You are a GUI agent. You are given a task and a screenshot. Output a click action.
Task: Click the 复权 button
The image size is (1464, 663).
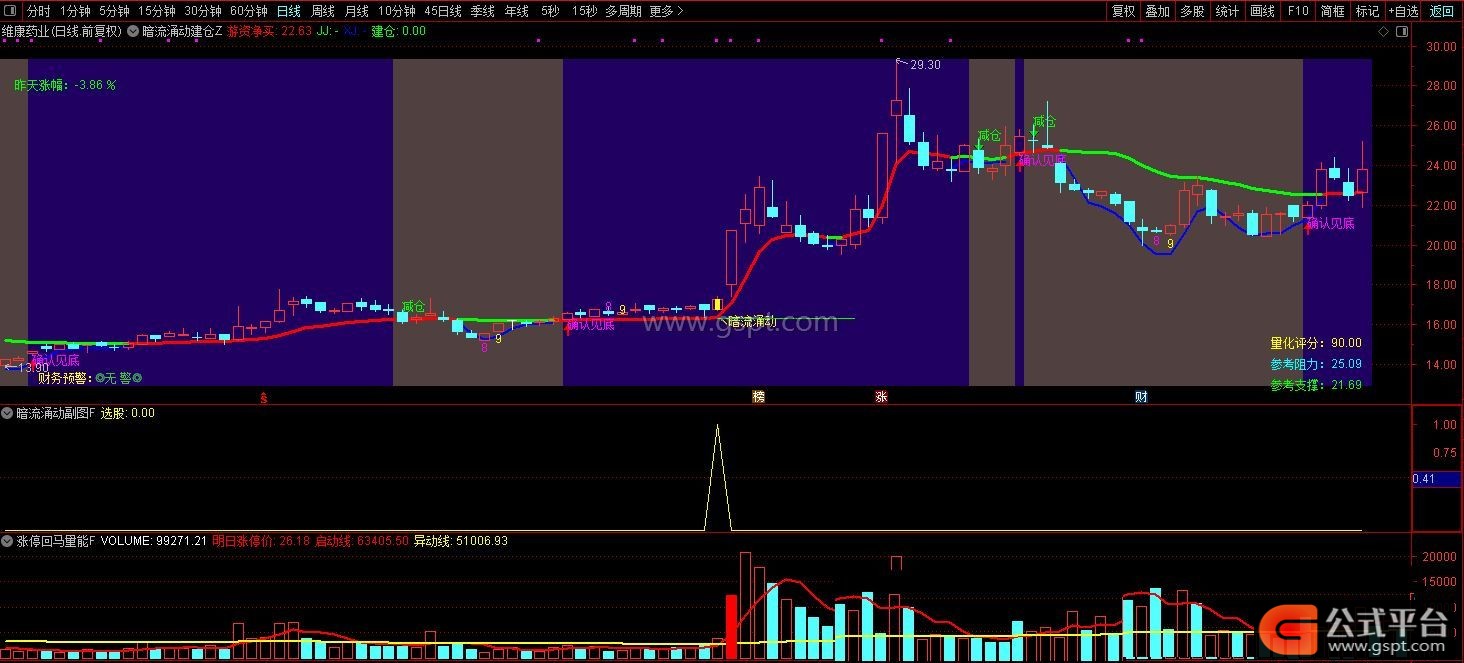[1124, 11]
